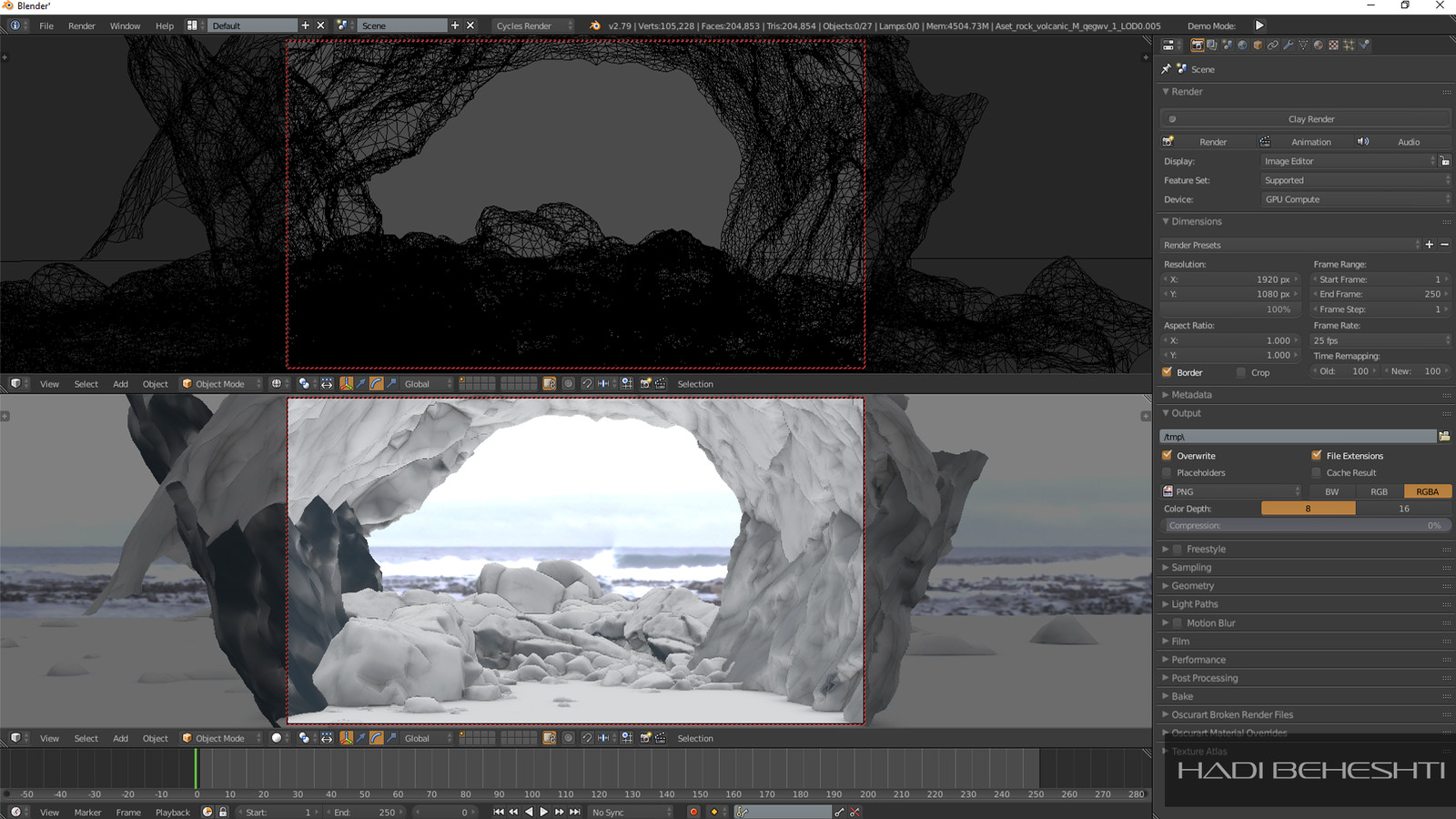The image size is (1456, 819).
Task: Open the timeline Playback menu
Action: pyautogui.click(x=173, y=812)
